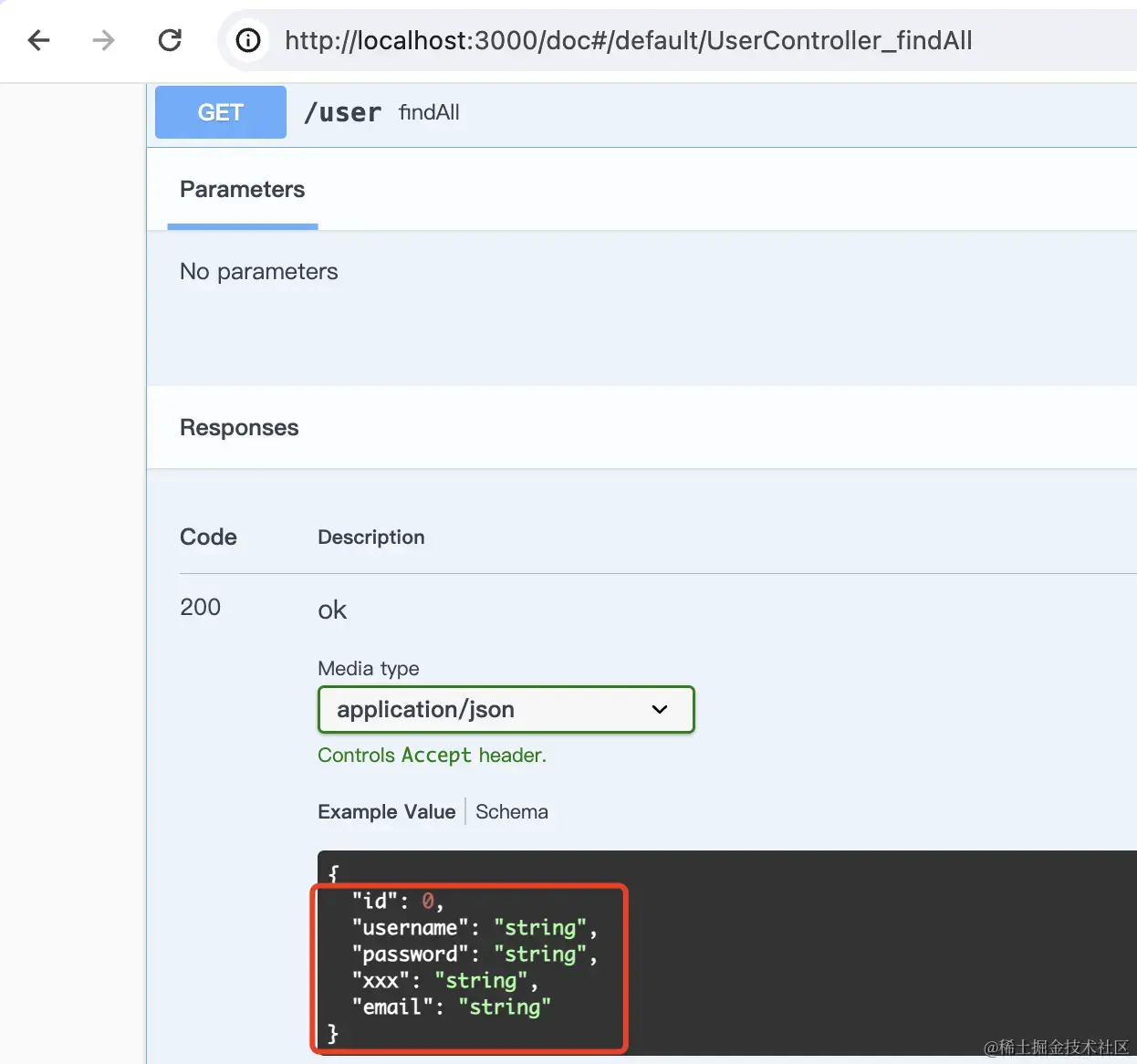Open the site information icon
This screenshot has height=1064, width=1137.
247,40
